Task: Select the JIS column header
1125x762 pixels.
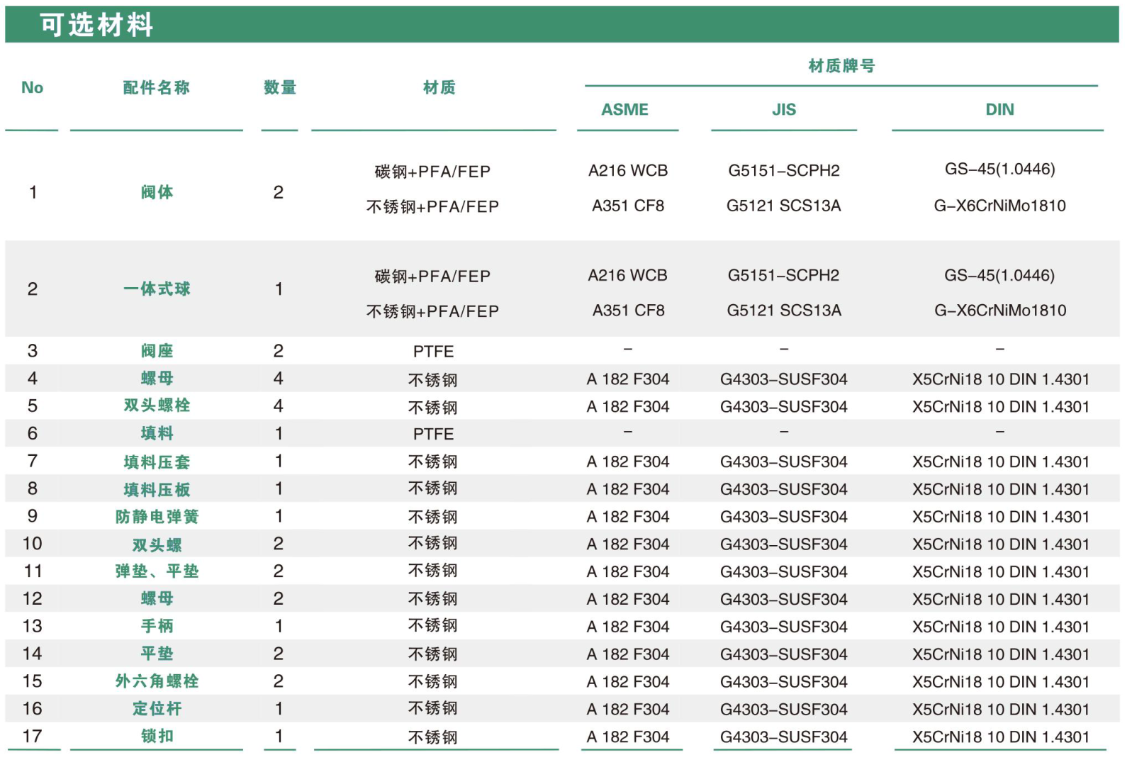Action: click(784, 110)
